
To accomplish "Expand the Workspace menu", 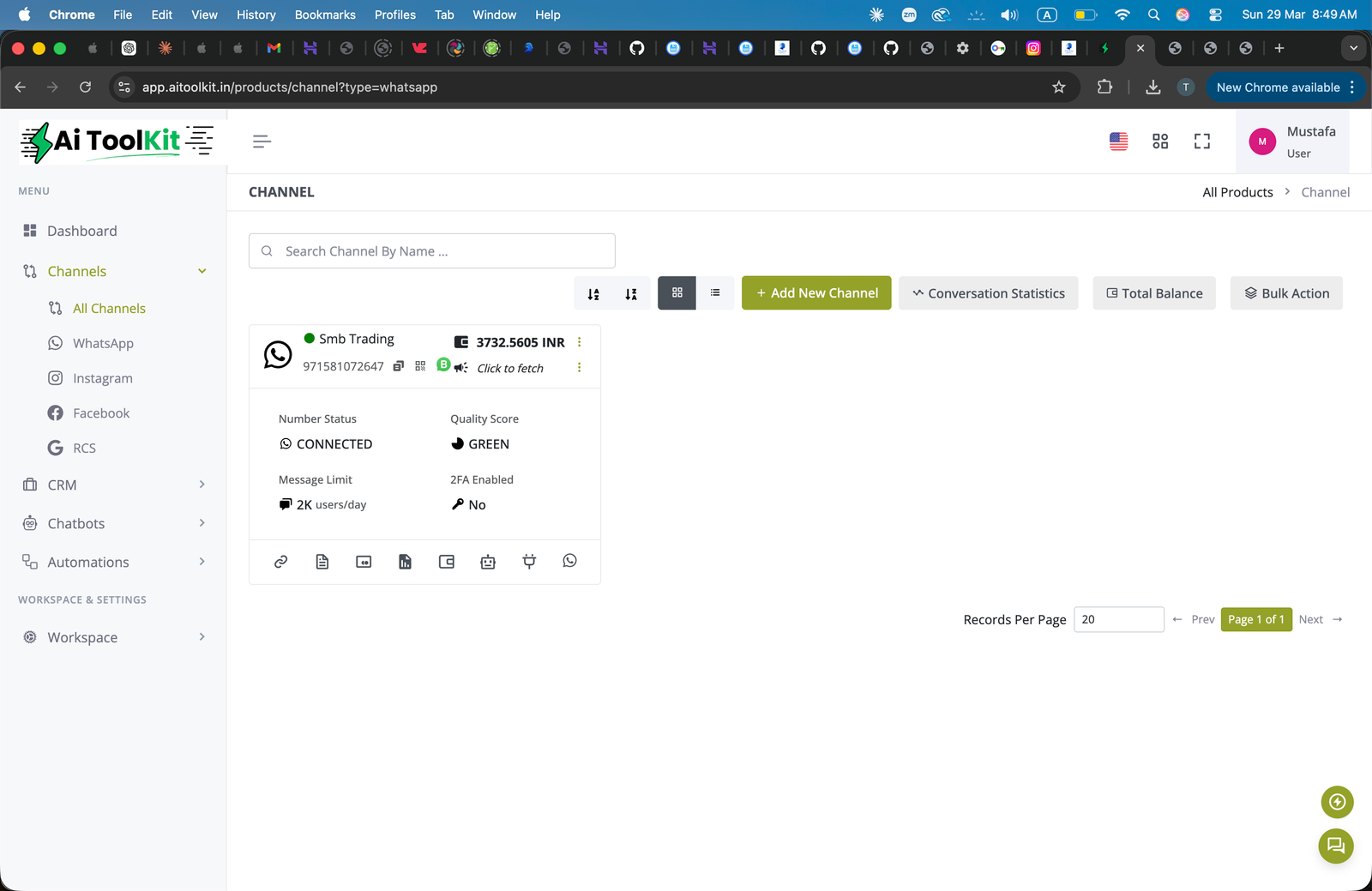I will pyautogui.click(x=114, y=637).
